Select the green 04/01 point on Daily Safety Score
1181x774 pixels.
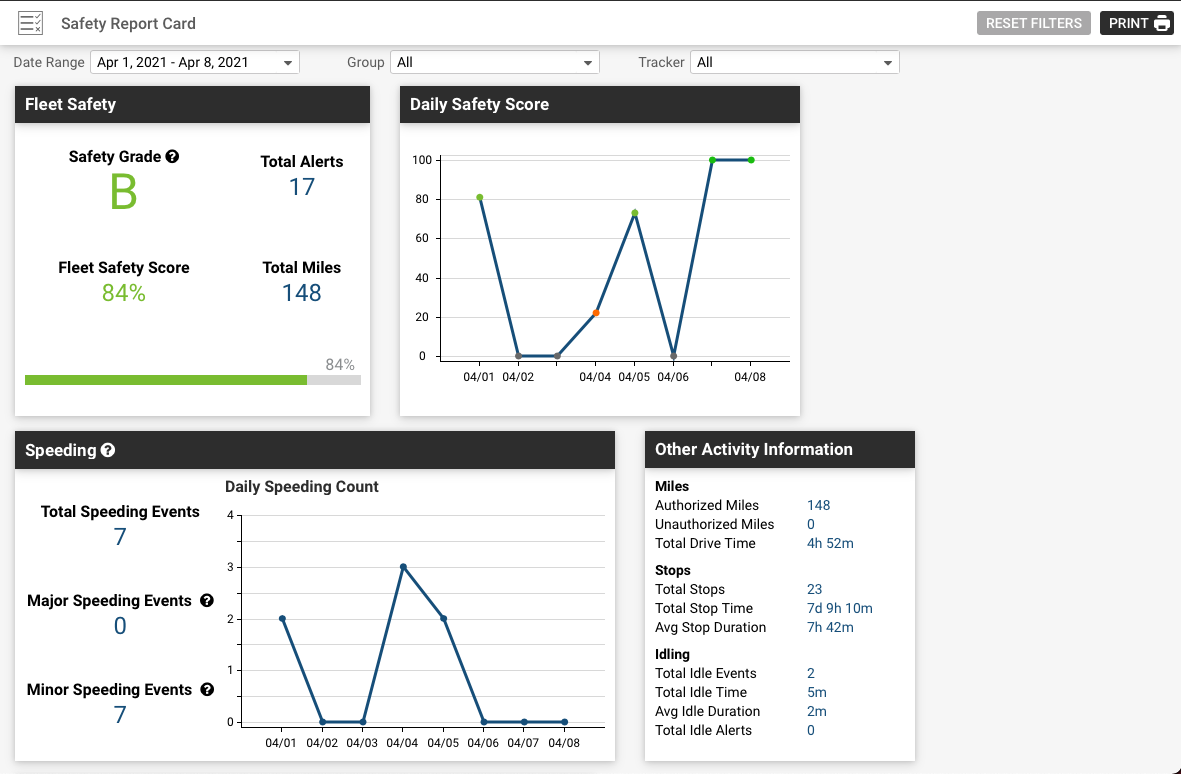480,198
